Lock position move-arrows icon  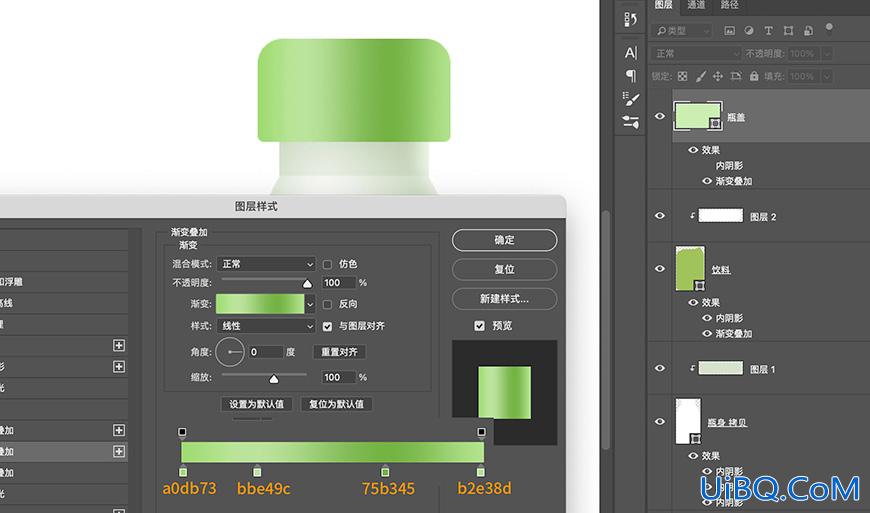click(718, 76)
